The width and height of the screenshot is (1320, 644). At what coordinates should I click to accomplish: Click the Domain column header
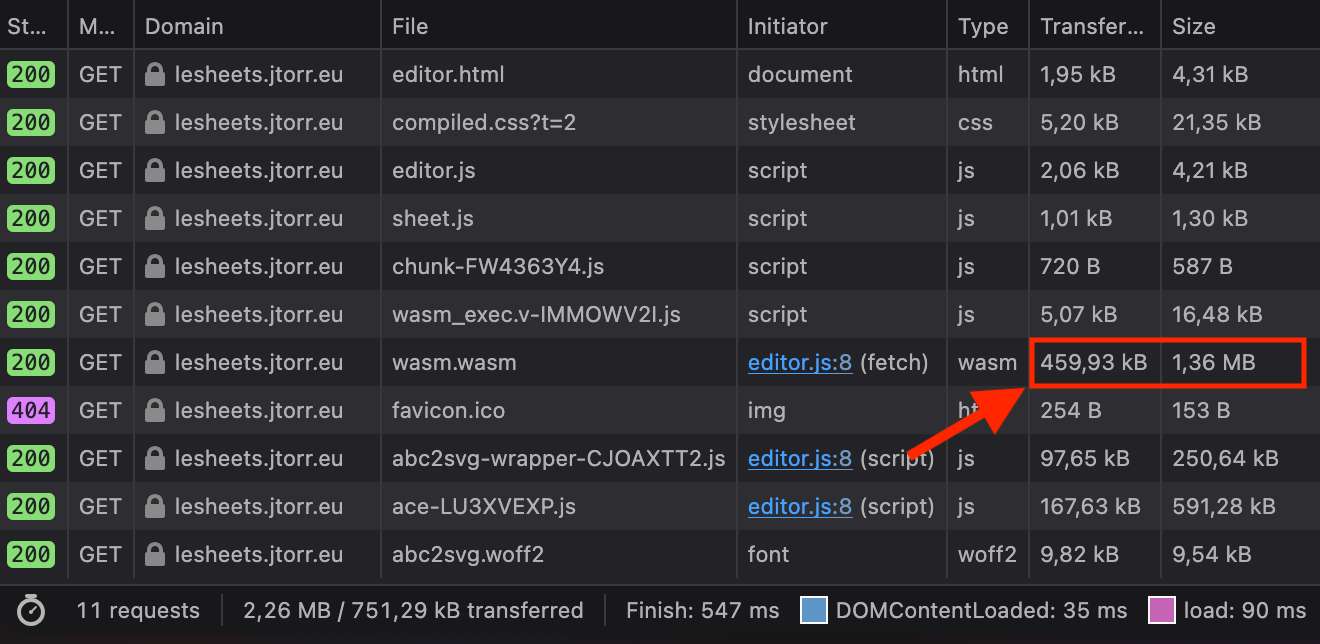[184, 25]
